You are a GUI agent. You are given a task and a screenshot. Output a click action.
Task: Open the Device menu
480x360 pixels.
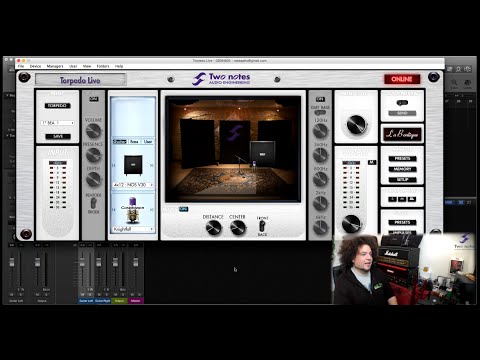click(x=35, y=66)
